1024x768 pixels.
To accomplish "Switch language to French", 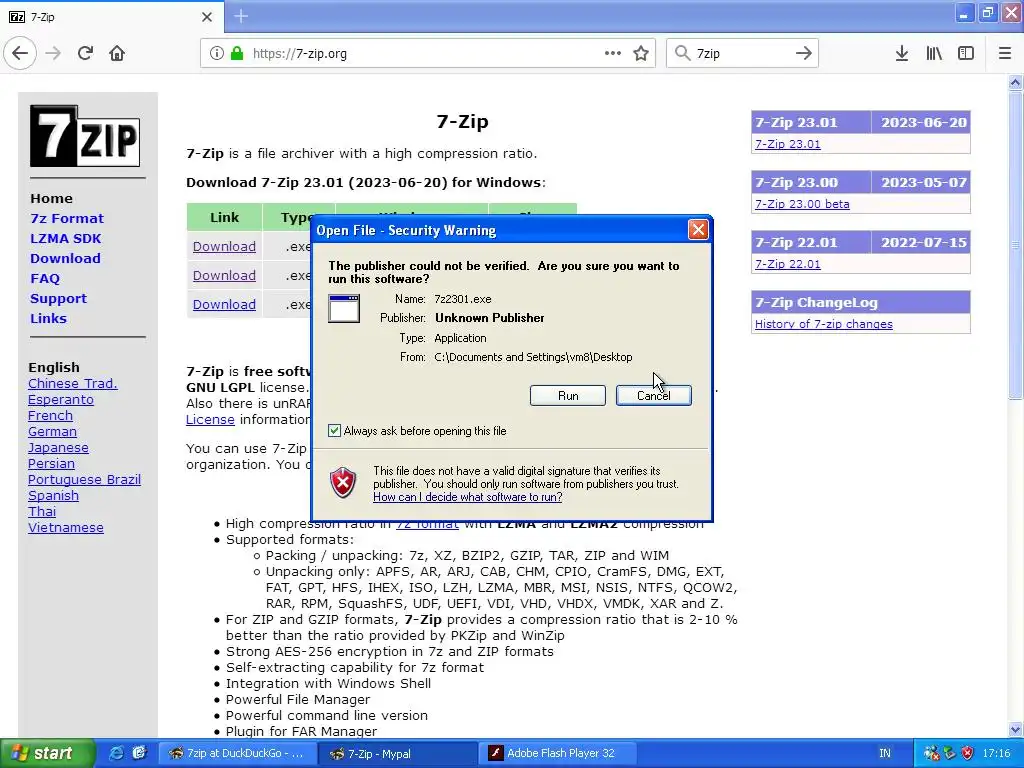I will coord(50,415).
